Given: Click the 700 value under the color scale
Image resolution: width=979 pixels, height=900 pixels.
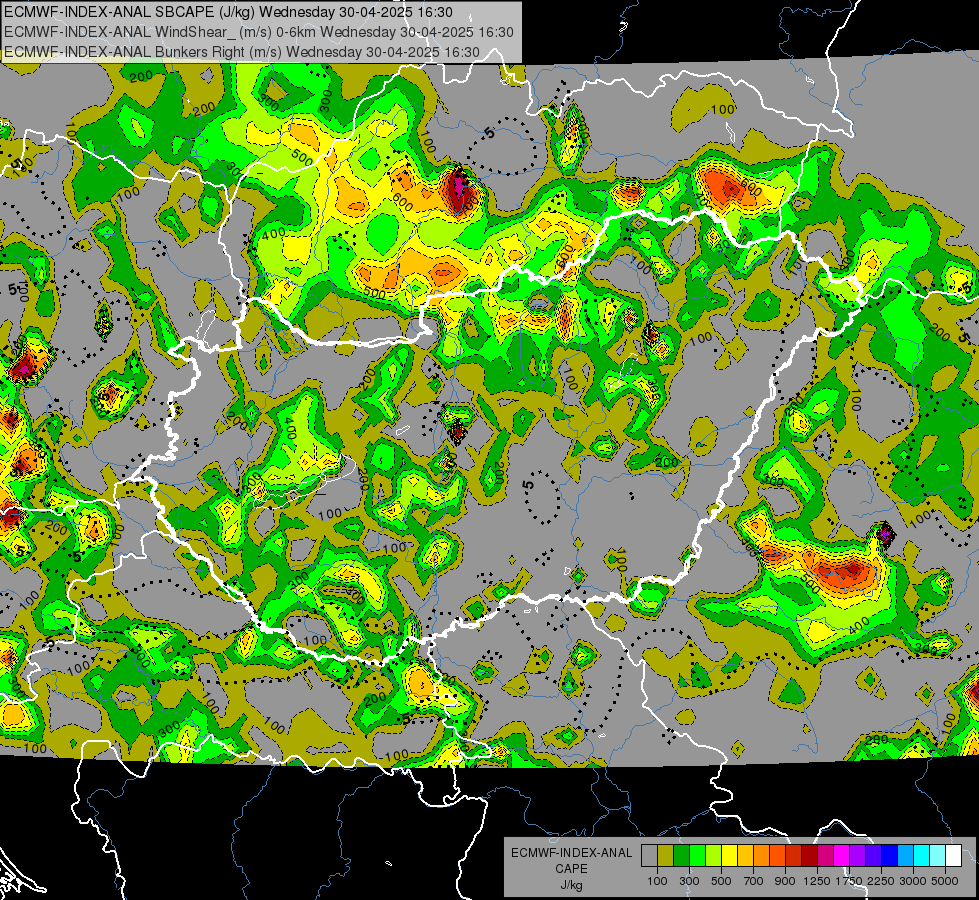Looking at the screenshot, I should pos(754,881).
